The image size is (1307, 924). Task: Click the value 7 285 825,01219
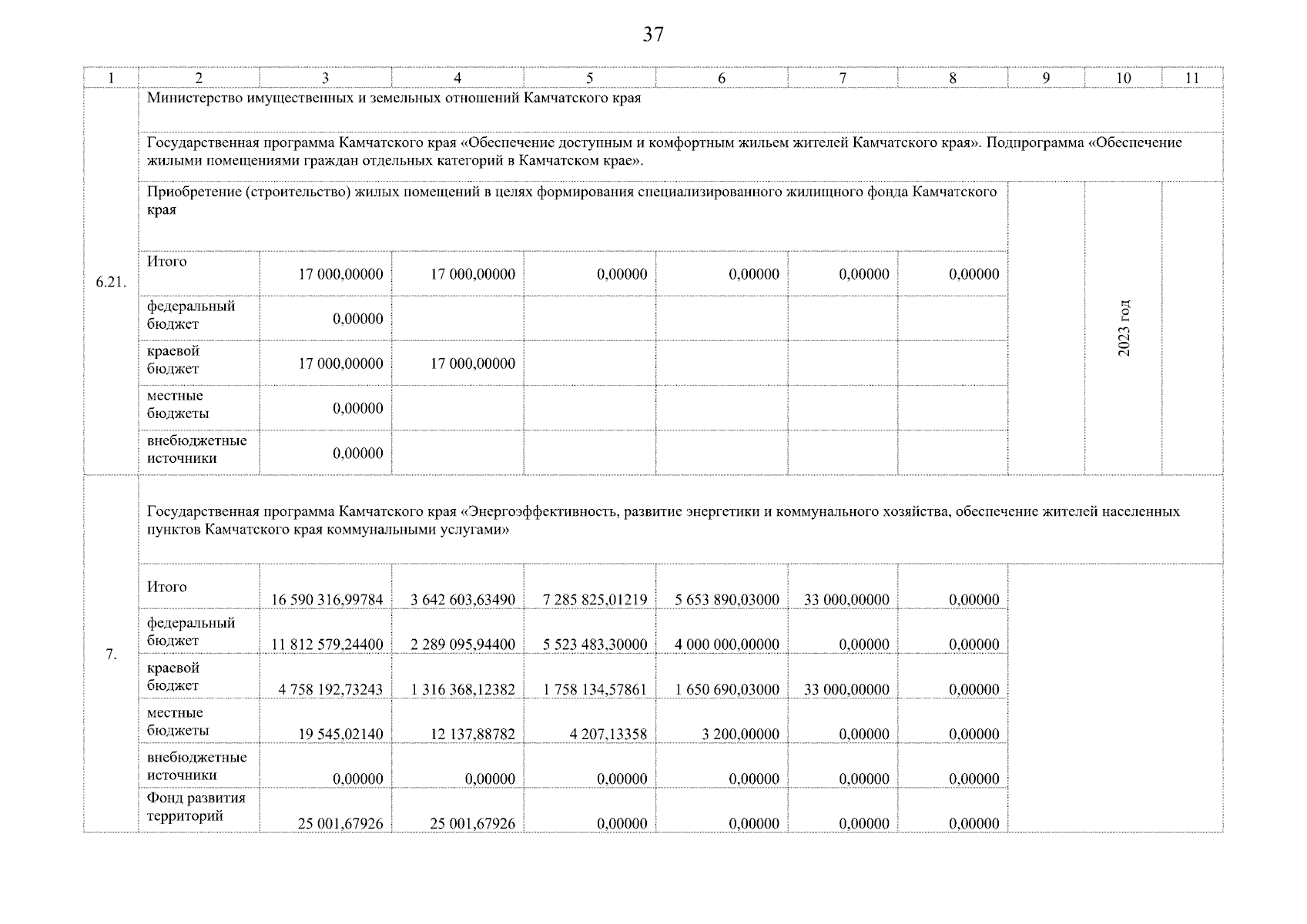pyautogui.click(x=595, y=600)
